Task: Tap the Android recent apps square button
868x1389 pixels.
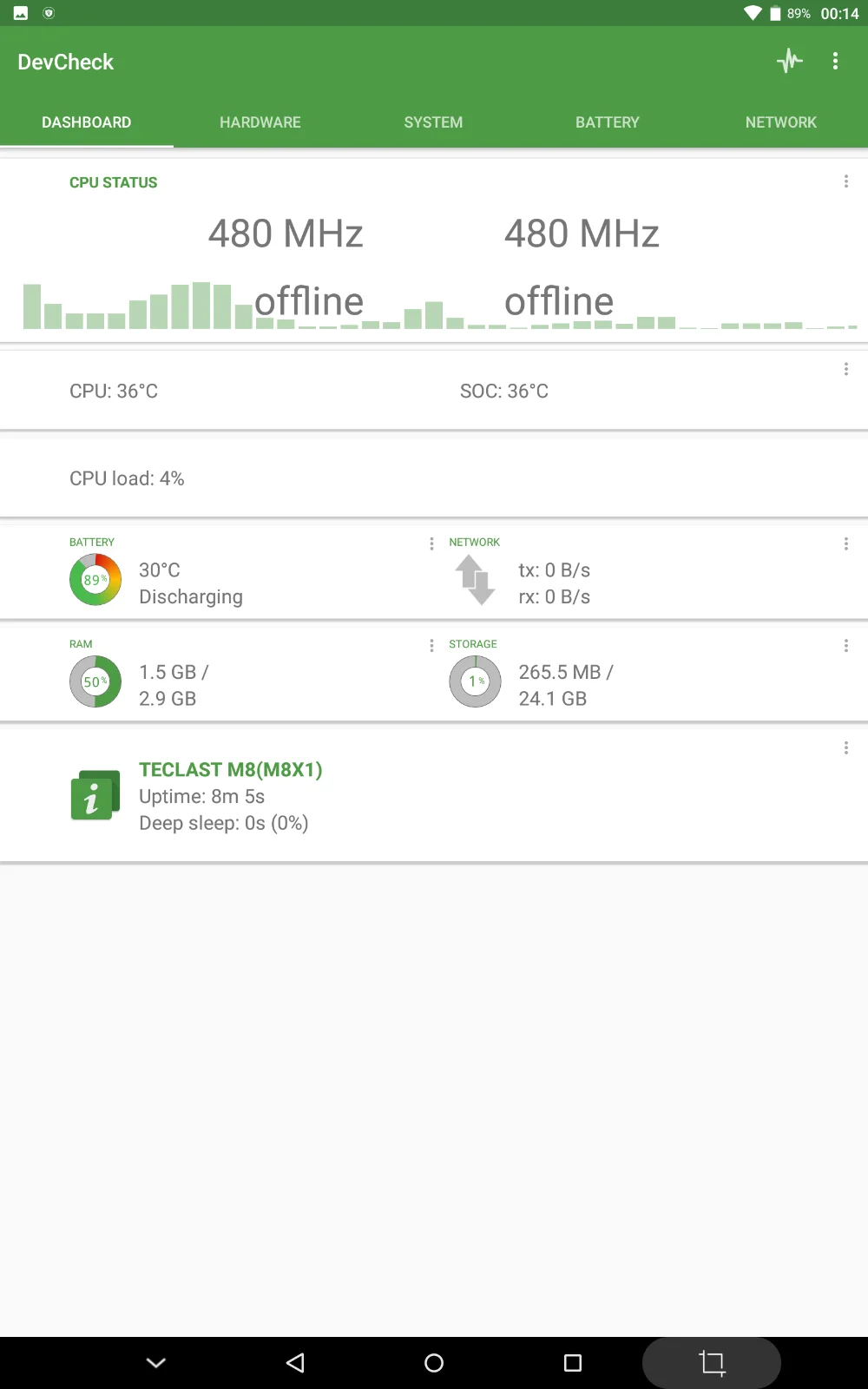Action: (x=573, y=1363)
